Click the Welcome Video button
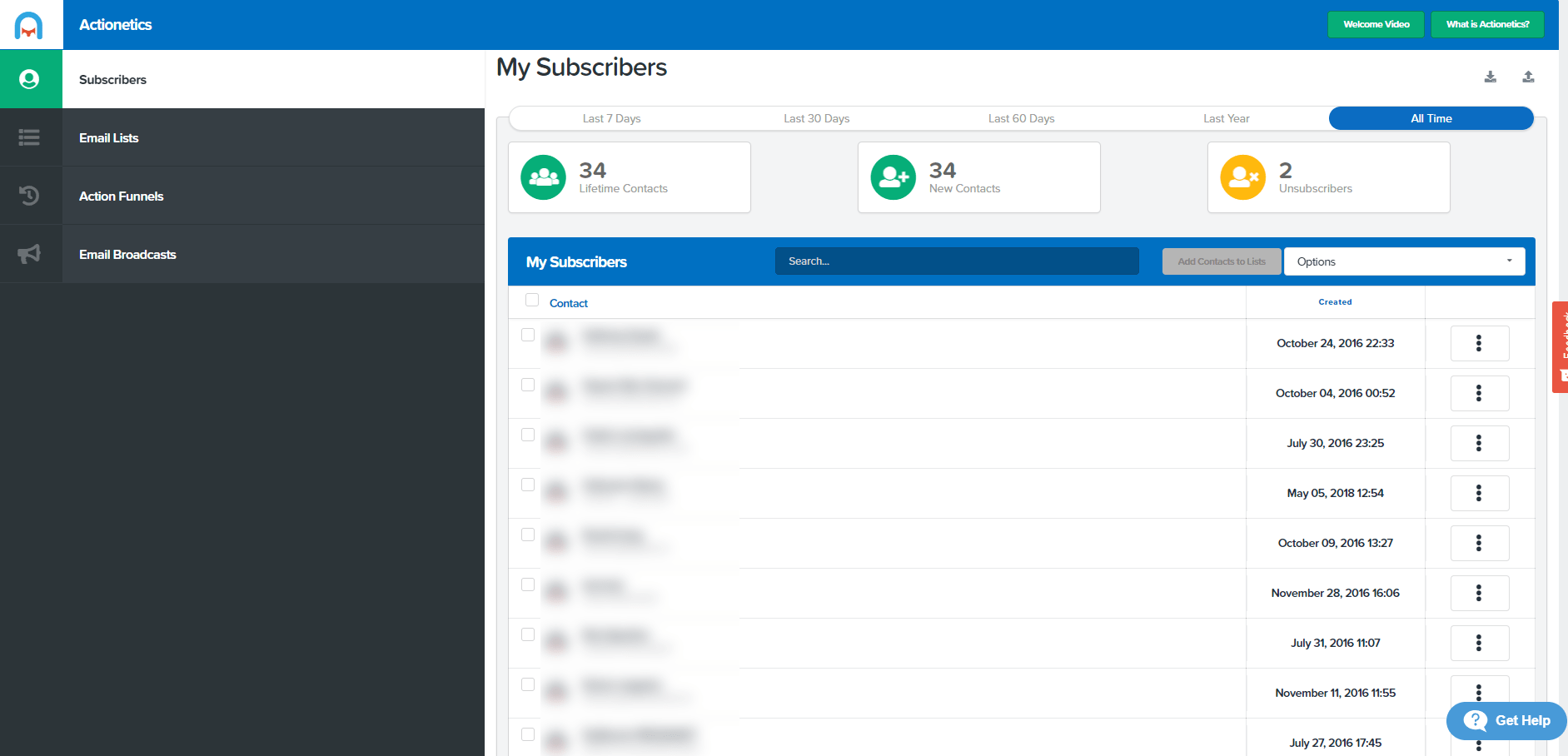Image resolution: width=1568 pixels, height=756 pixels. pyautogui.click(x=1376, y=24)
